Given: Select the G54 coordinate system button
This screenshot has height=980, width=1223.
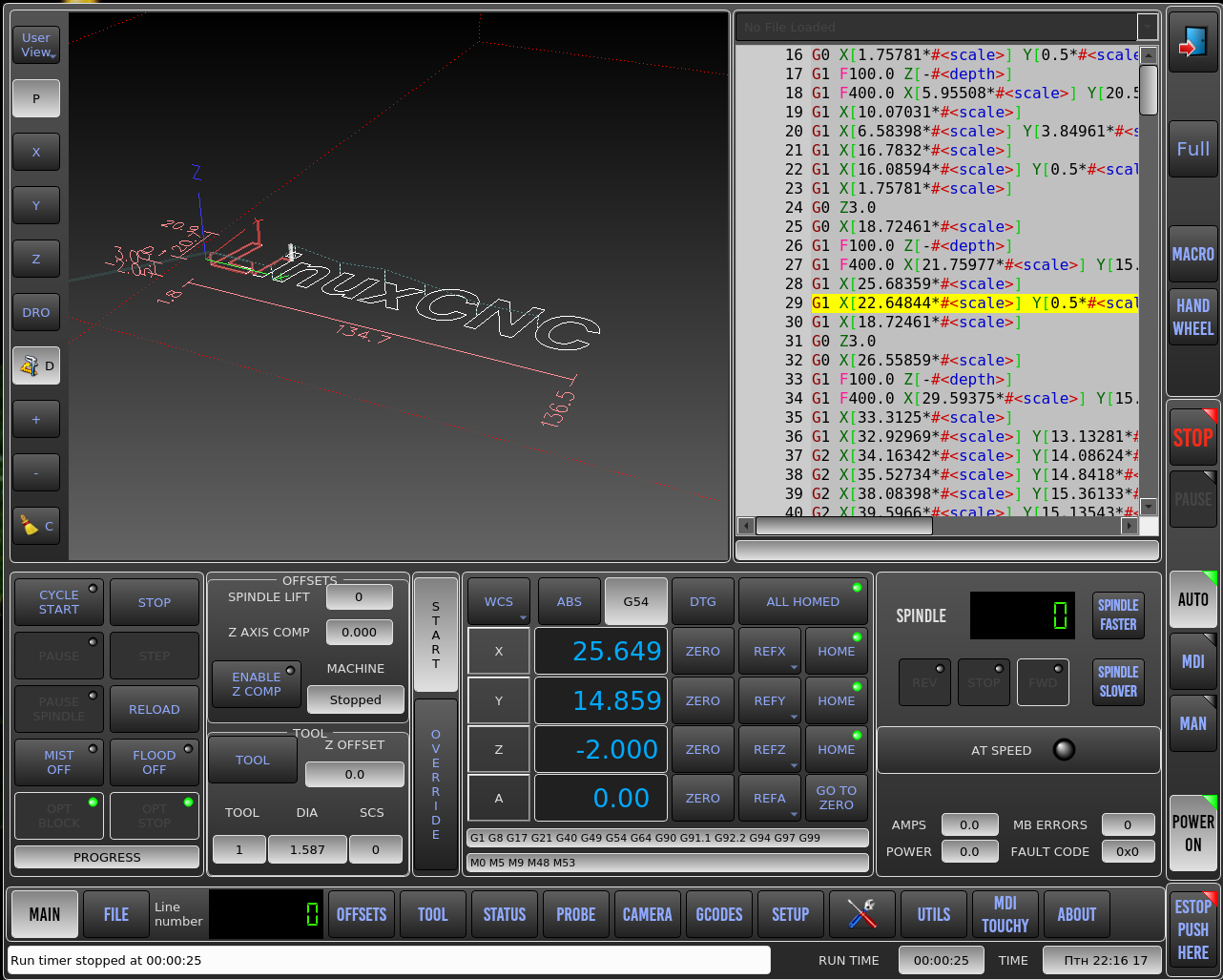Looking at the screenshot, I should (x=636, y=601).
